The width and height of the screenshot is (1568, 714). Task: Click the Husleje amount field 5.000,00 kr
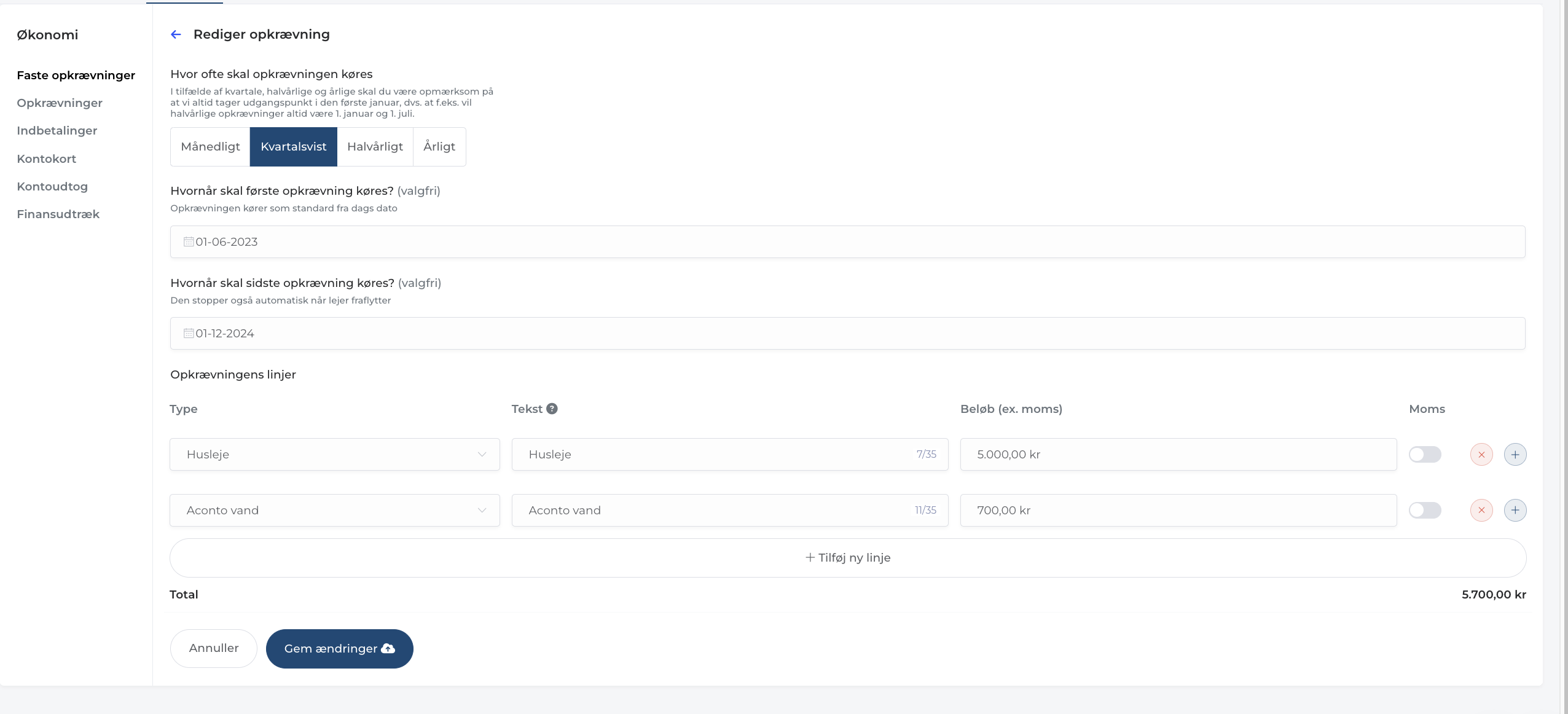1178,455
